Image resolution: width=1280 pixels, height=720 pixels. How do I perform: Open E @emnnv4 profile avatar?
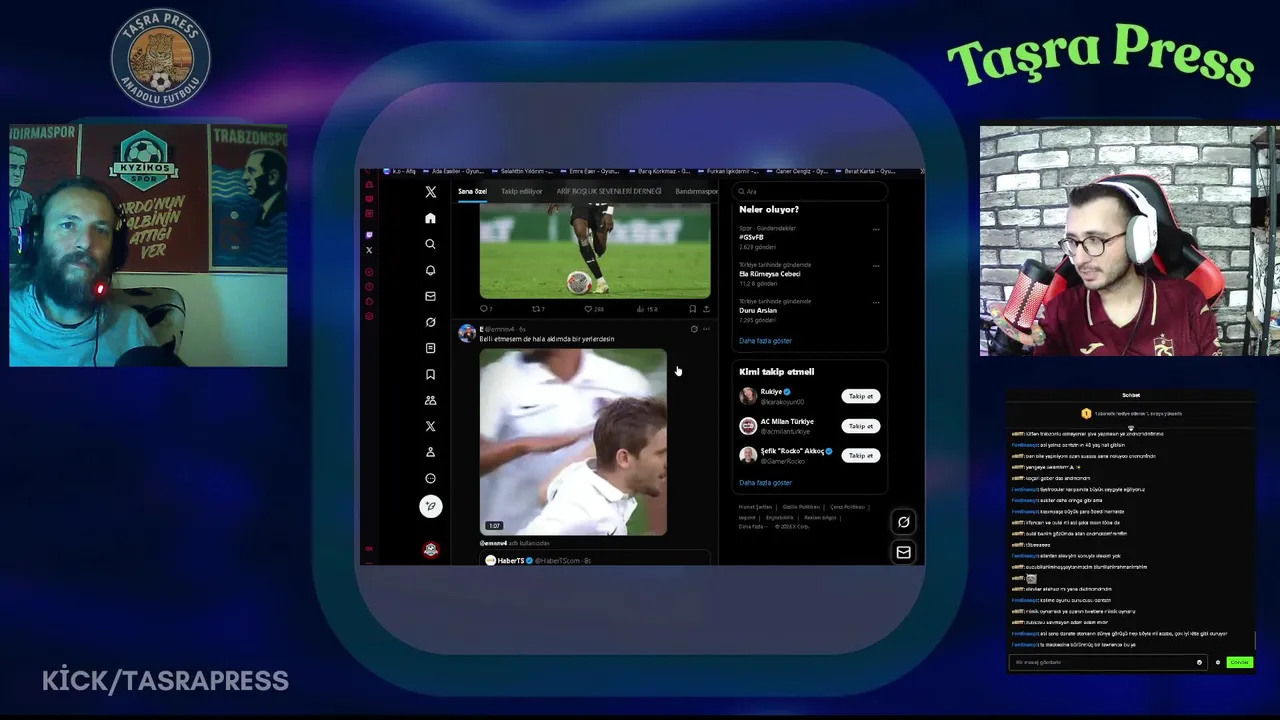(x=466, y=332)
